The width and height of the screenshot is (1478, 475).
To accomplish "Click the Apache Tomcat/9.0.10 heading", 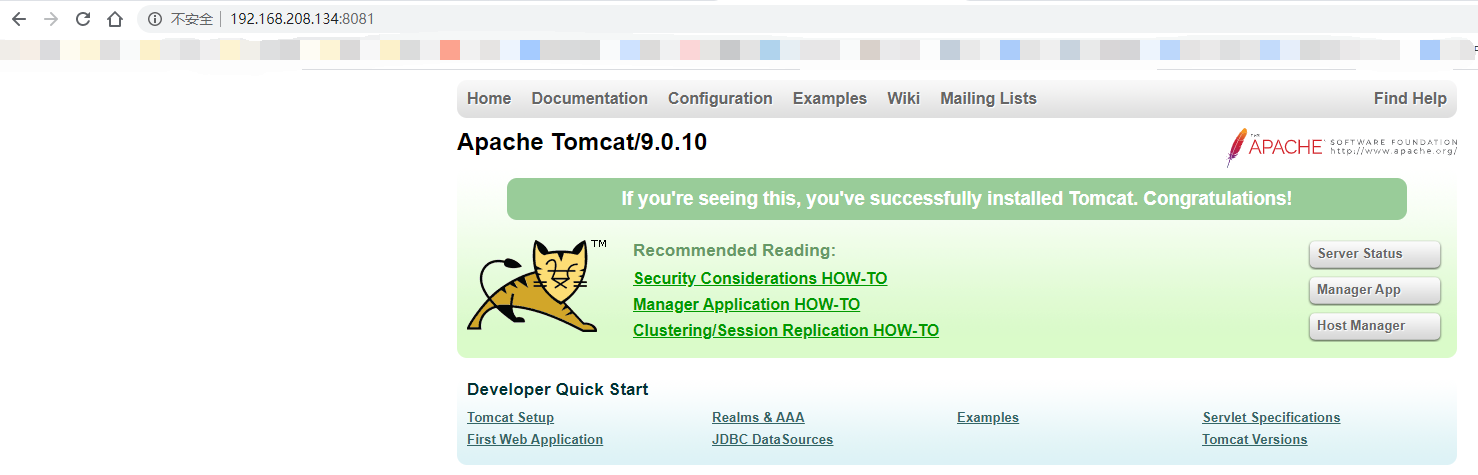I will click(582, 142).
